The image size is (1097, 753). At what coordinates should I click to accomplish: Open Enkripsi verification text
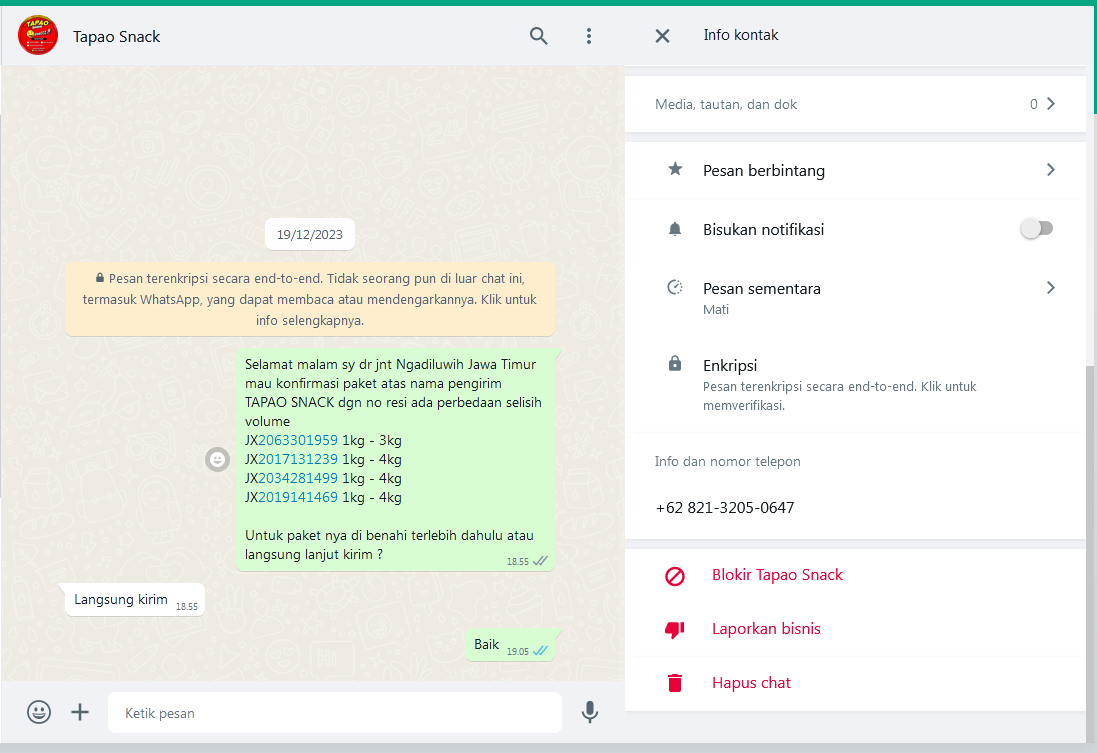tap(840, 396)
